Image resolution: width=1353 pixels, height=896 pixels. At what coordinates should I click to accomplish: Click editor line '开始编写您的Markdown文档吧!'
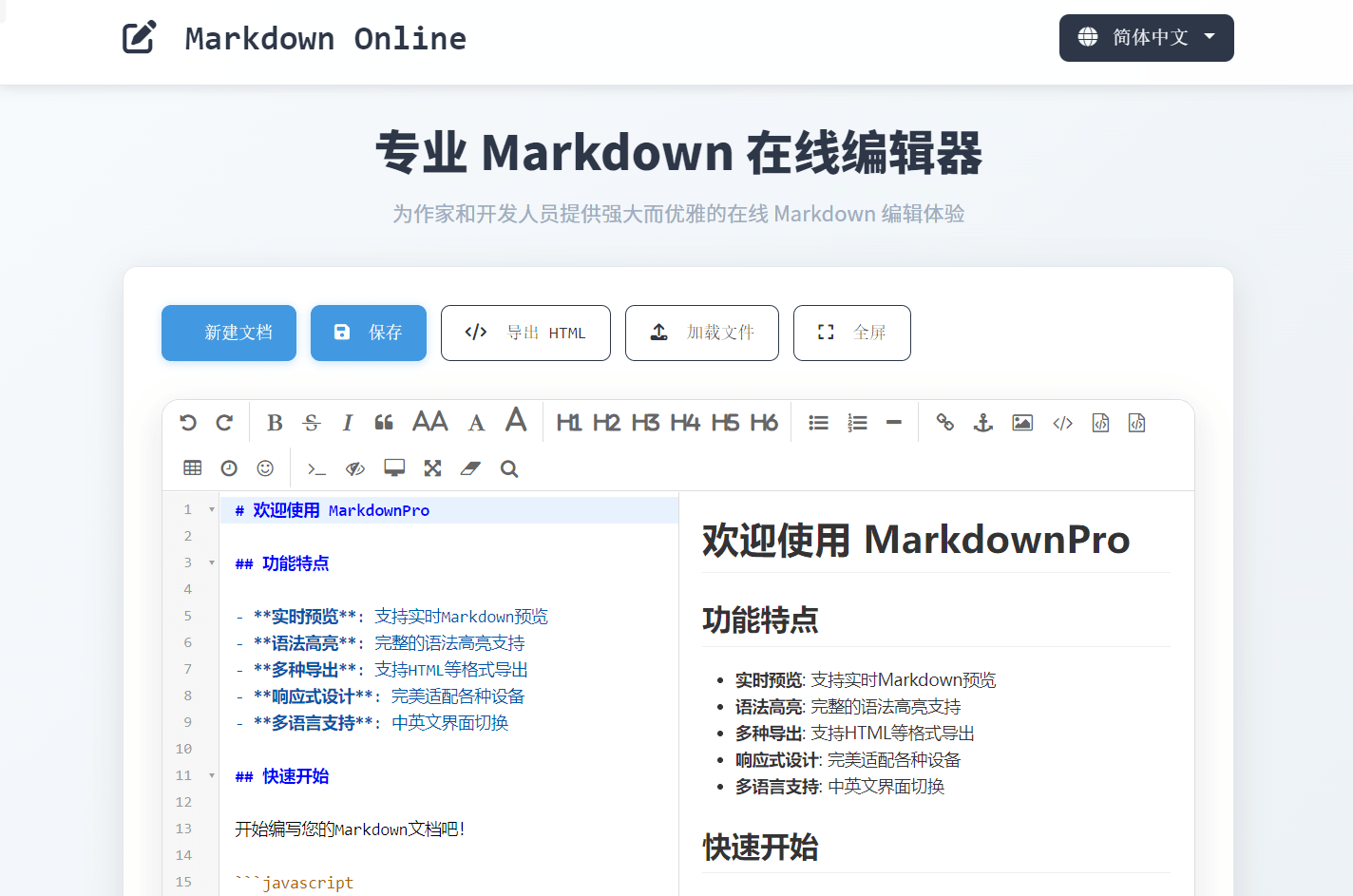point(350,829)
